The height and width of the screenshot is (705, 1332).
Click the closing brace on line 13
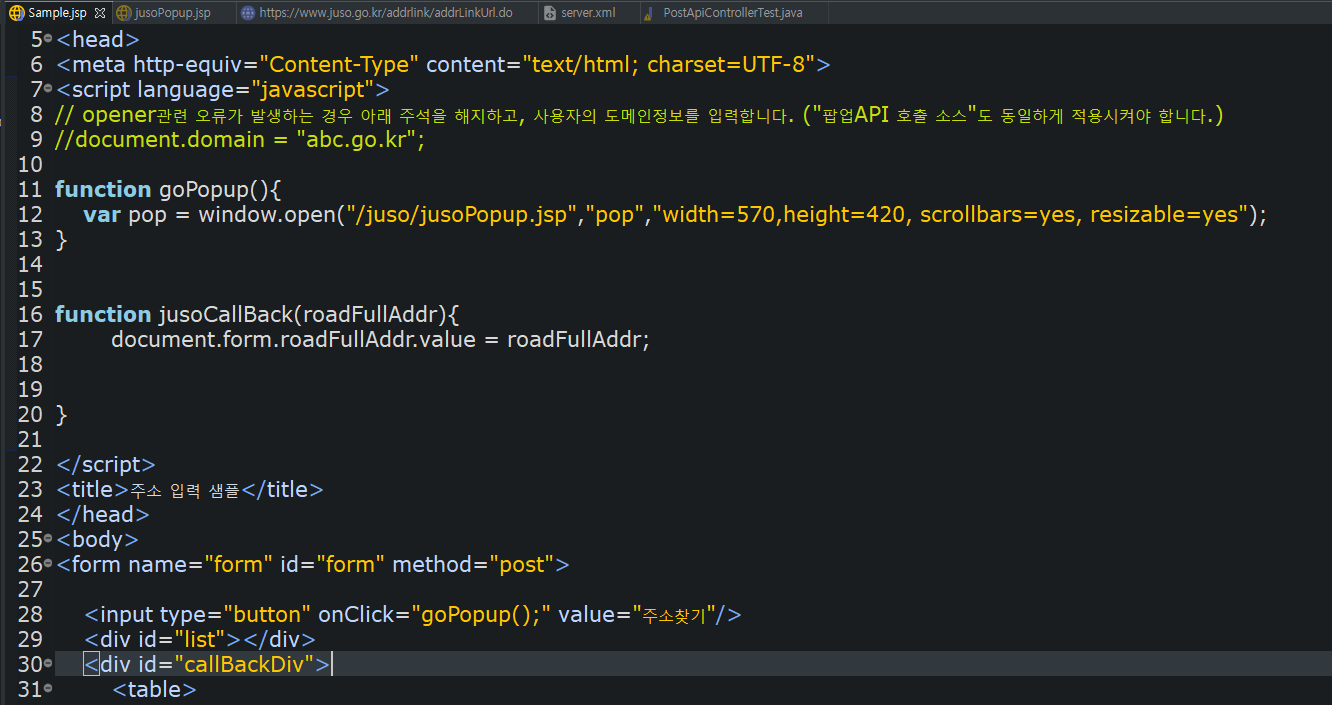tap(61, 240)
